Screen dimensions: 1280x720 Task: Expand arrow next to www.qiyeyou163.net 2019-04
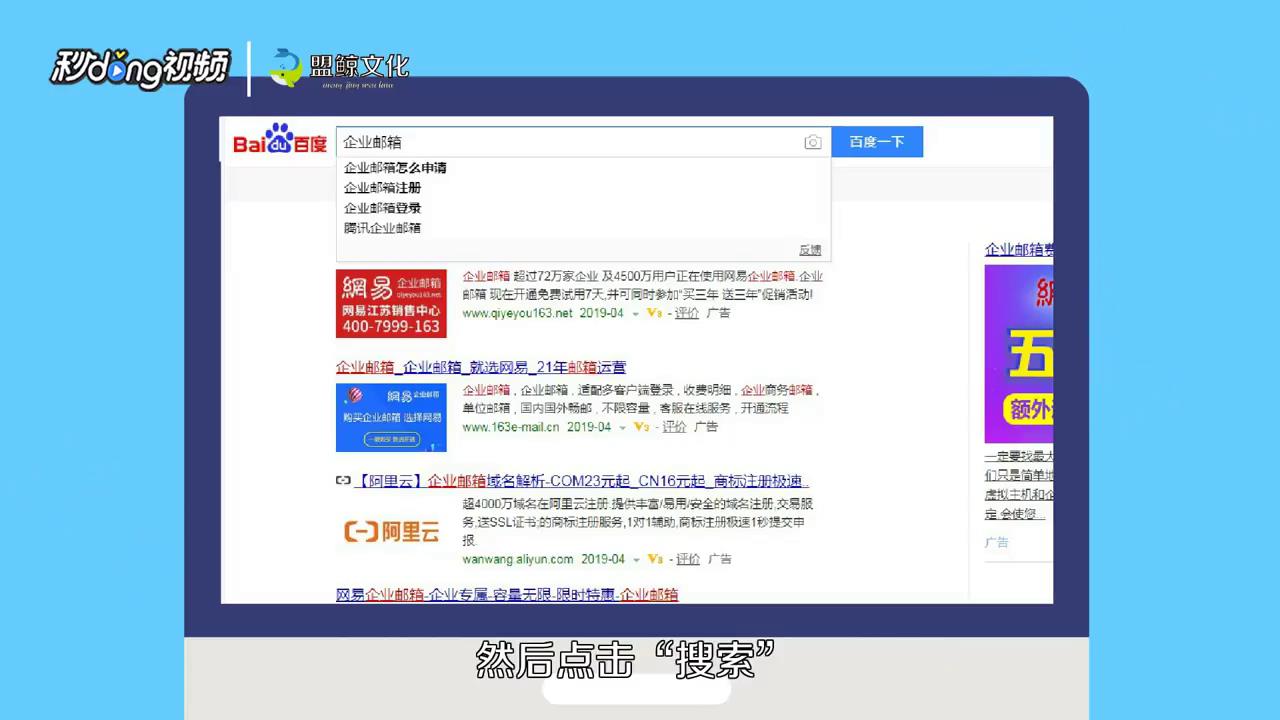636,314
